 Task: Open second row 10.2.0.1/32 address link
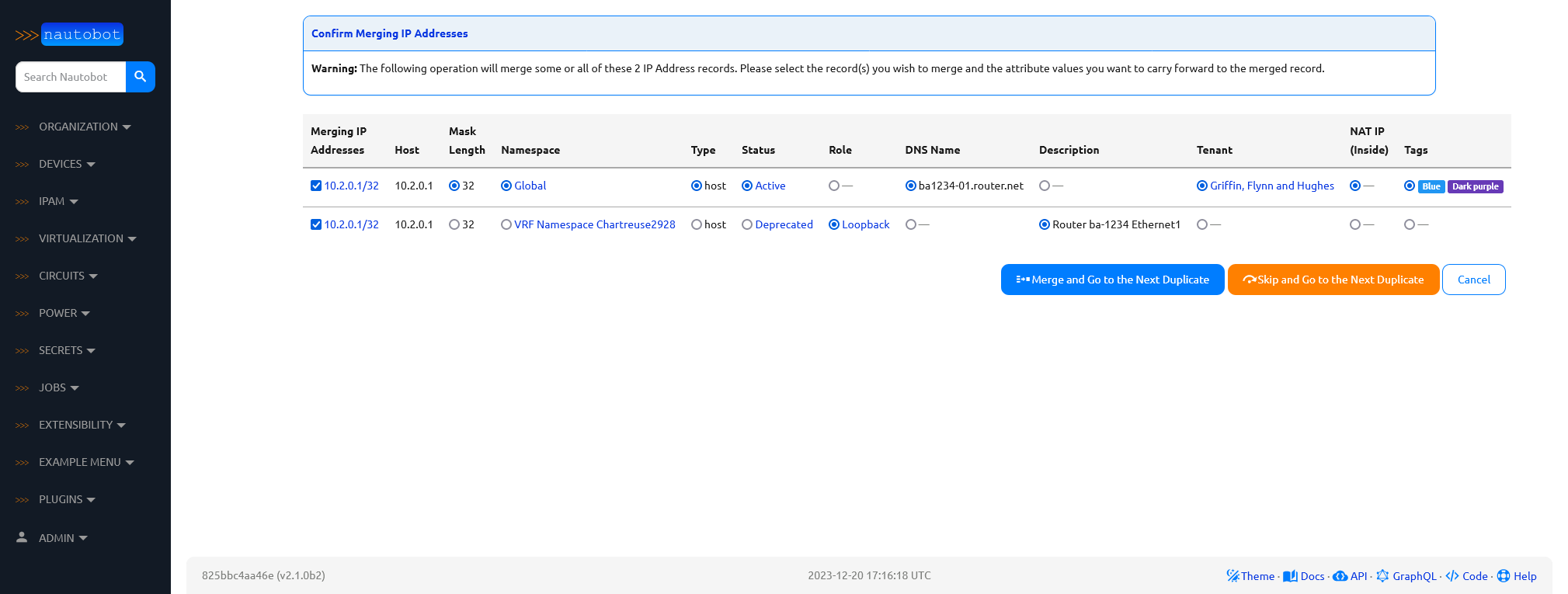[x=352, y=224]
